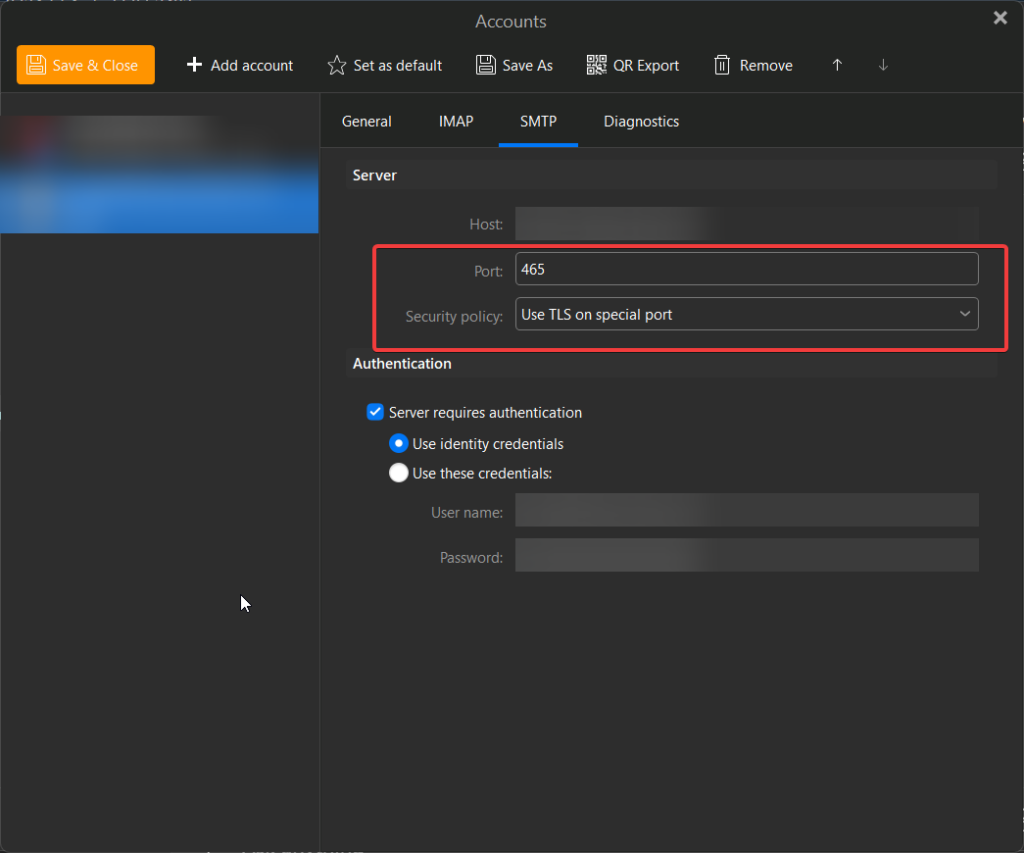Select Use identity credentials option
1024x853 pixels.
399,443
